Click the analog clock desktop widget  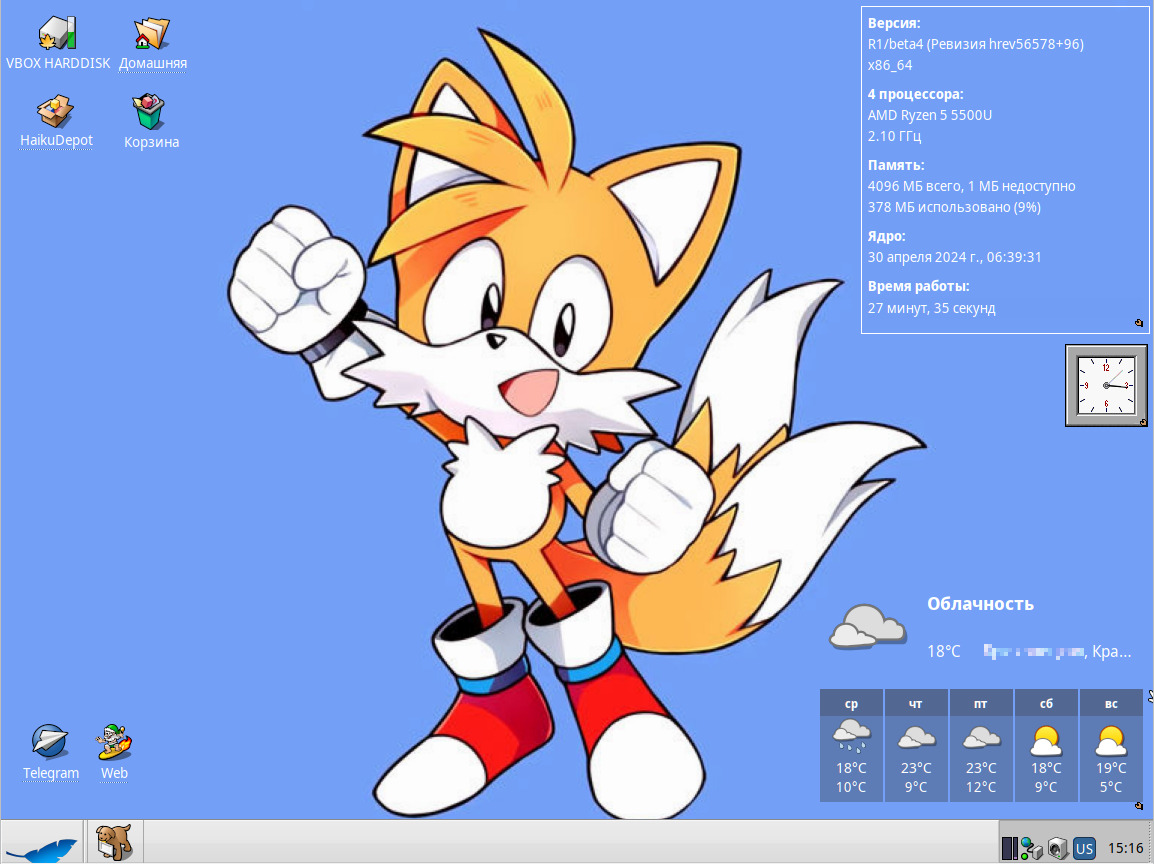click(1106, 385)
